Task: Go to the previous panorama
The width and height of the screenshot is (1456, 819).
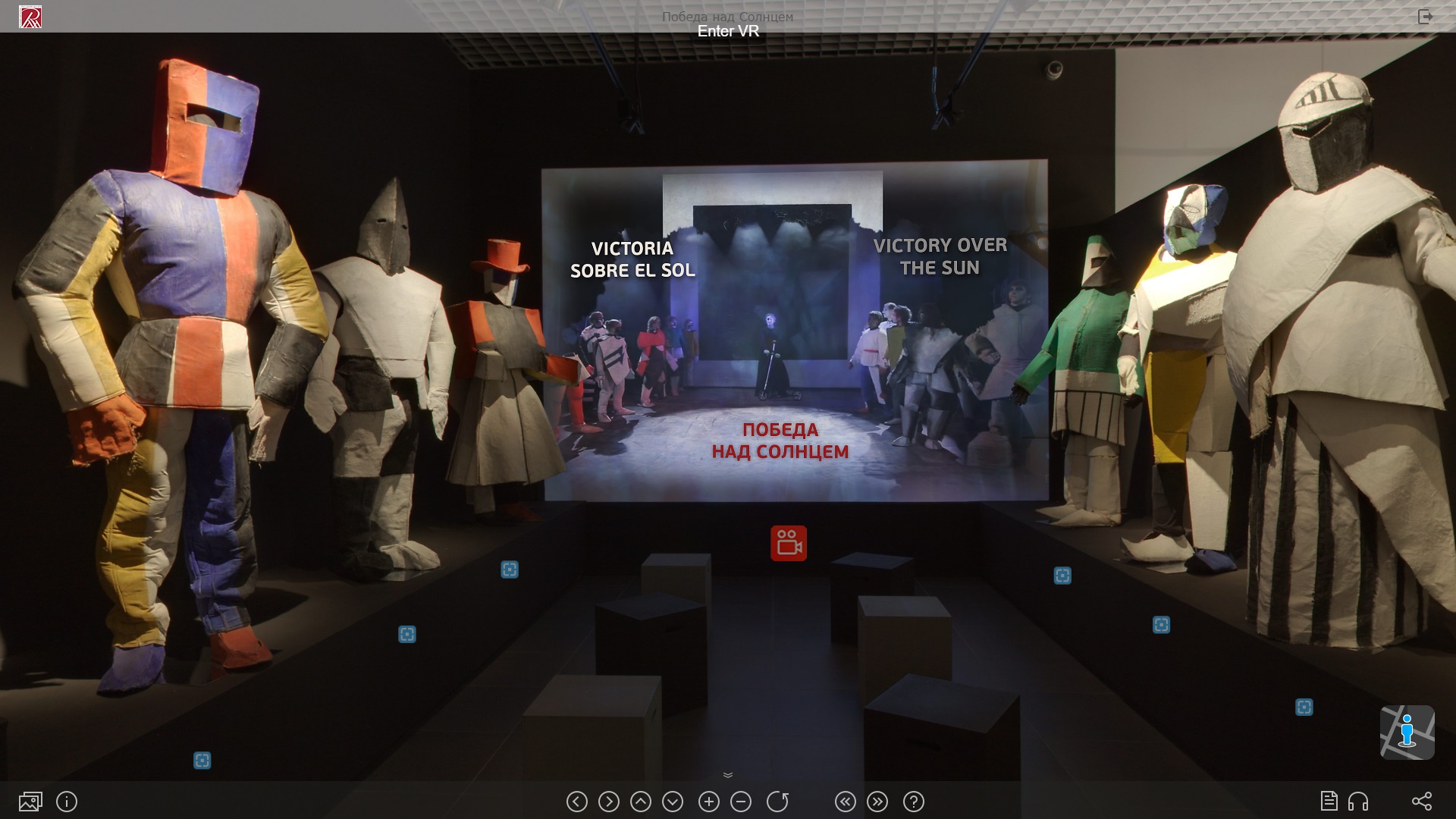Action: [x=846, y=802]
